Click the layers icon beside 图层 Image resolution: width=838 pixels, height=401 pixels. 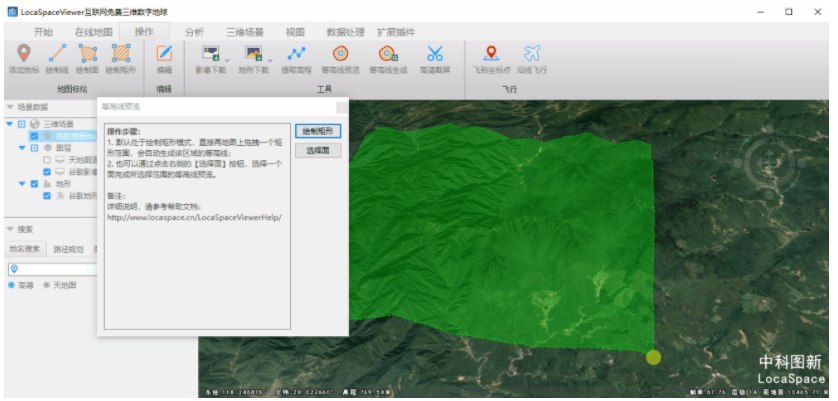48,148
